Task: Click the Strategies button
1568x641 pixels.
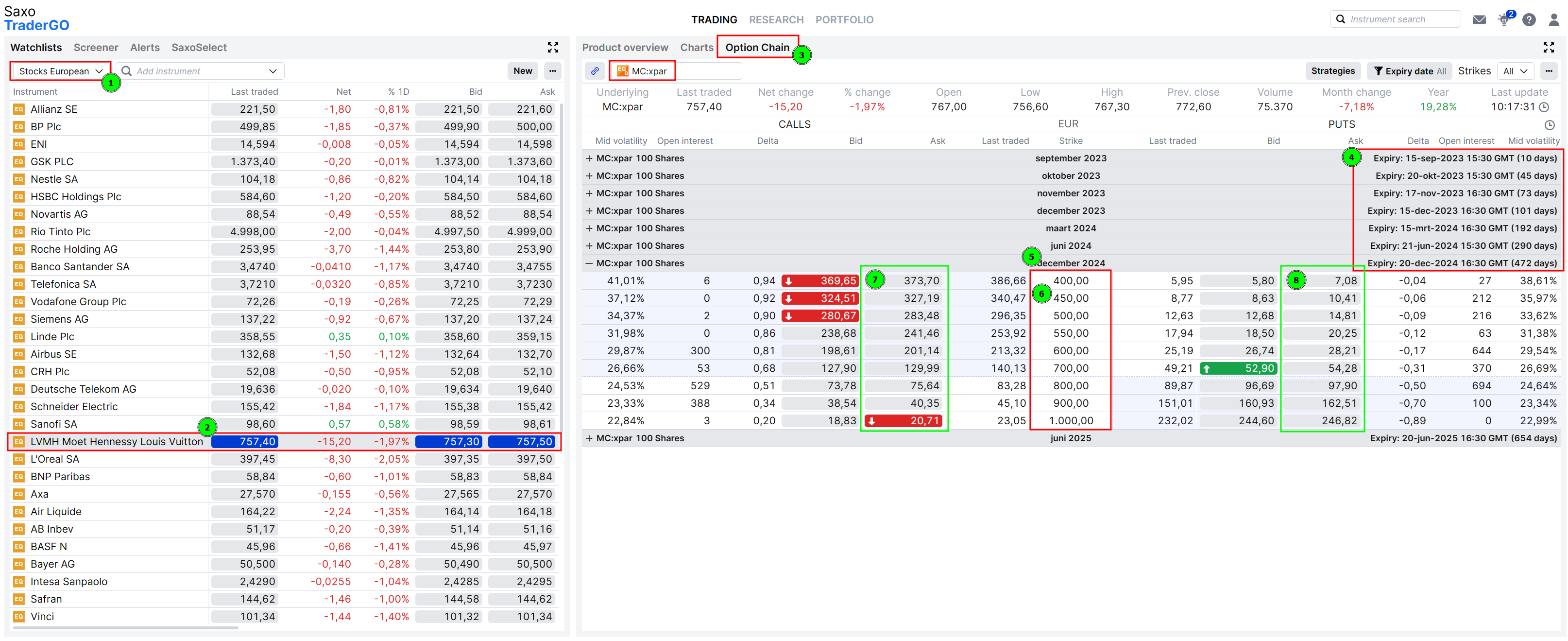Action: point(1332,71)
